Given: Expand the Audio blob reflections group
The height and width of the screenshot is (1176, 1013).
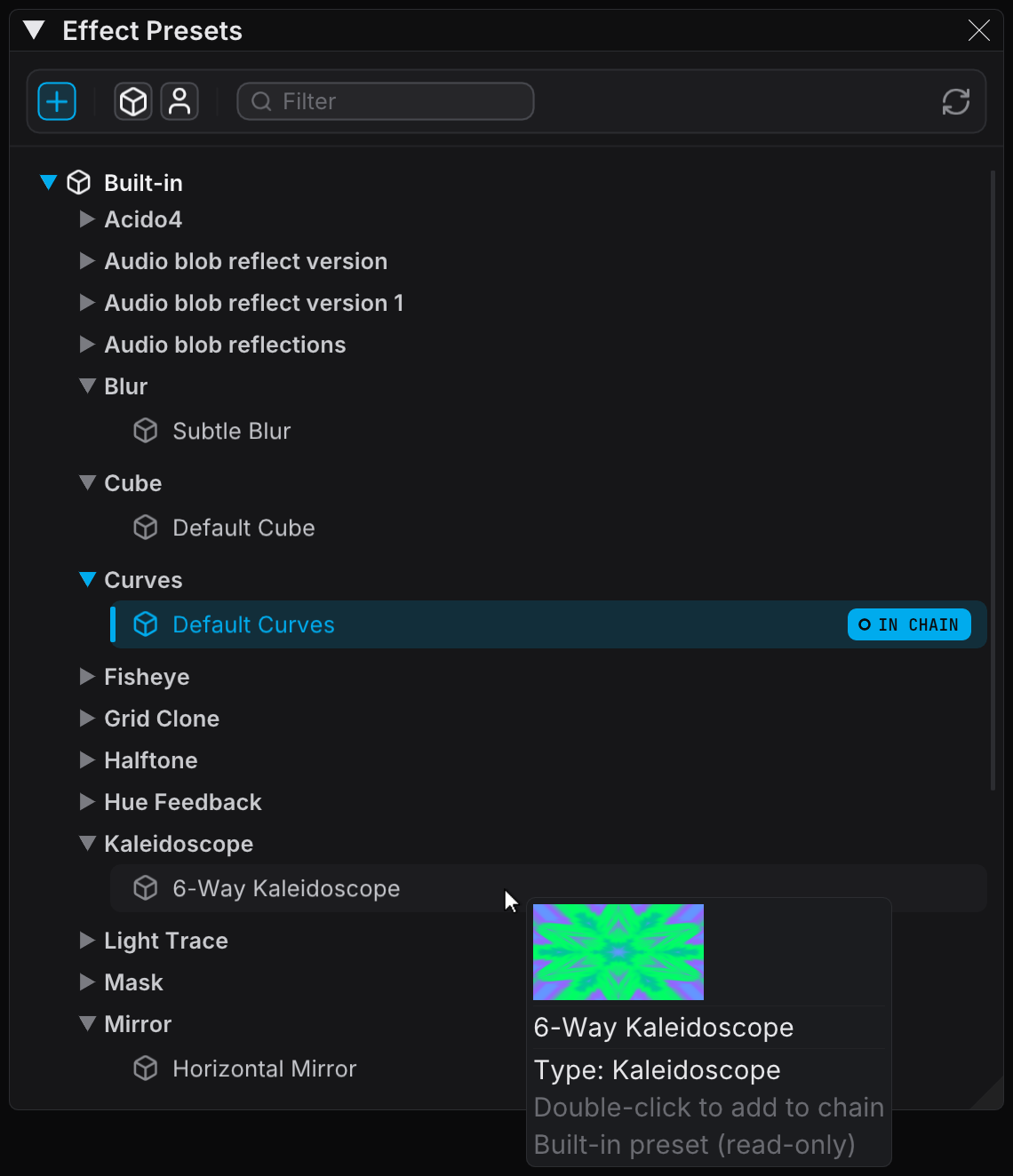Looking at the screenshot, I should click(x=87, y=344).
